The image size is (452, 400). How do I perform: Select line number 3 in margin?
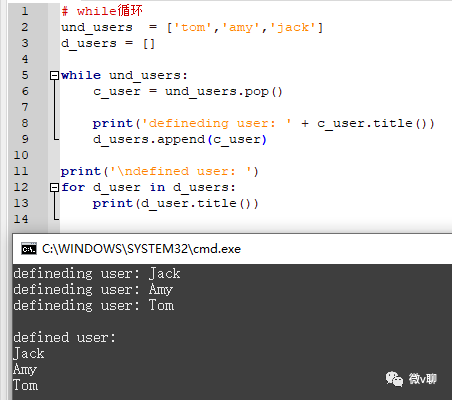click(25, 43)
